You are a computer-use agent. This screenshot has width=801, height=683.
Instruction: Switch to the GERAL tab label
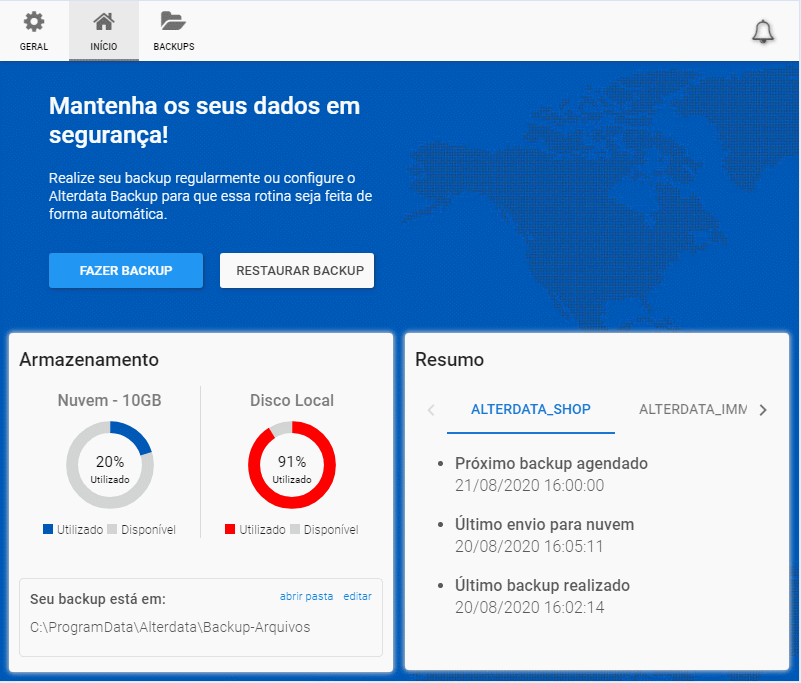click(x=34, y=46)
